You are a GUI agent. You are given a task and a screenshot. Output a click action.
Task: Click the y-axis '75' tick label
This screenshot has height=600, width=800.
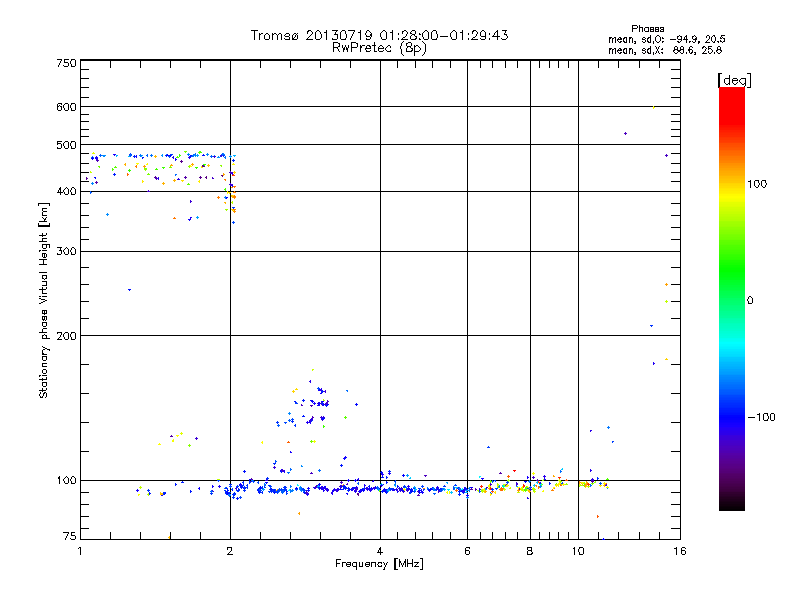[70, 536]
